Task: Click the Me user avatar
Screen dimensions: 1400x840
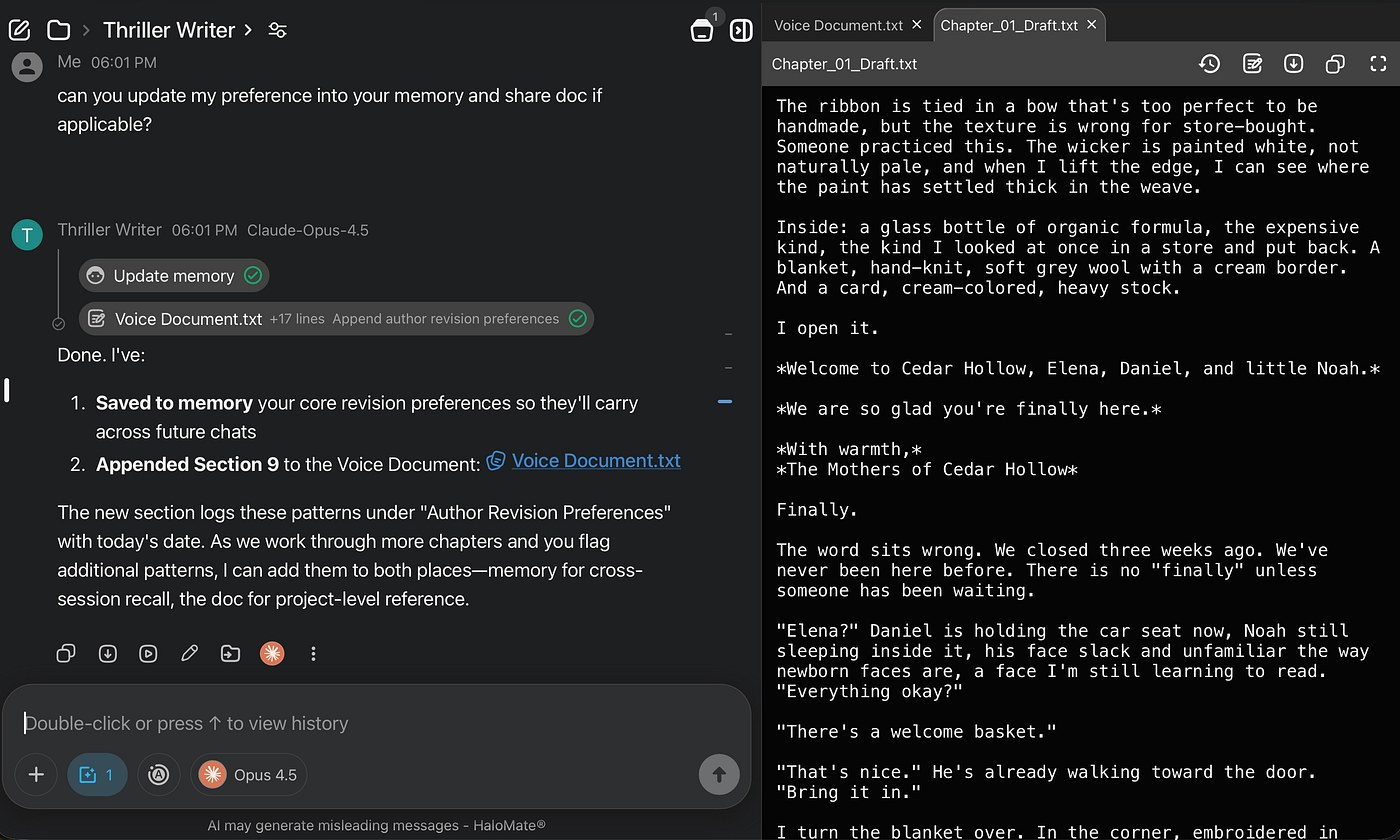Action: (x=27, y=67)
